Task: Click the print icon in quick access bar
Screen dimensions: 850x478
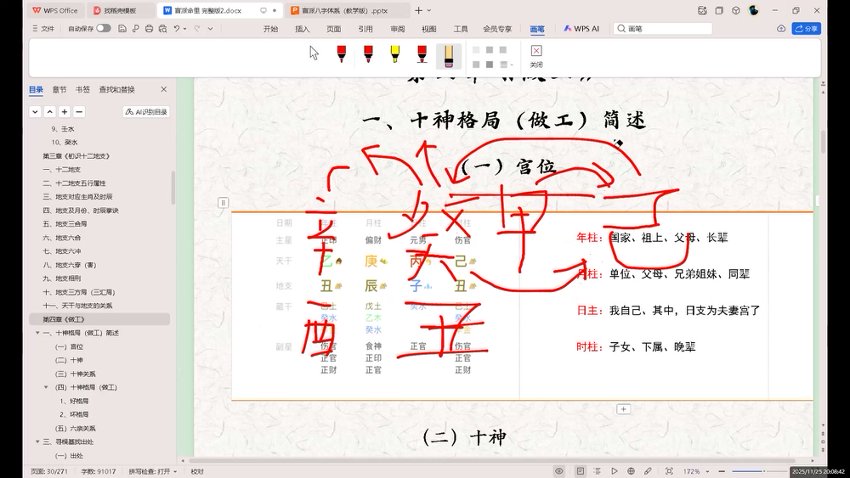Action: pos(149,28)
